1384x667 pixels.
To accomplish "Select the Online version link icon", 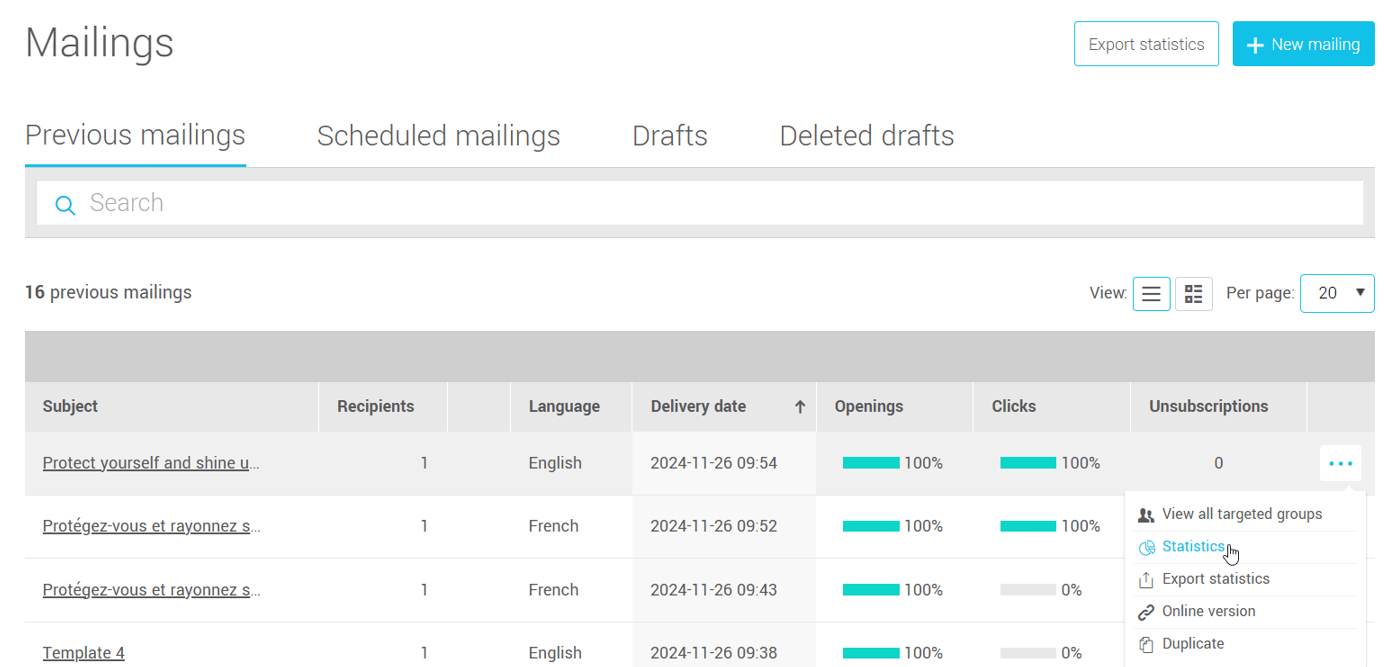I will (1145, 611).
